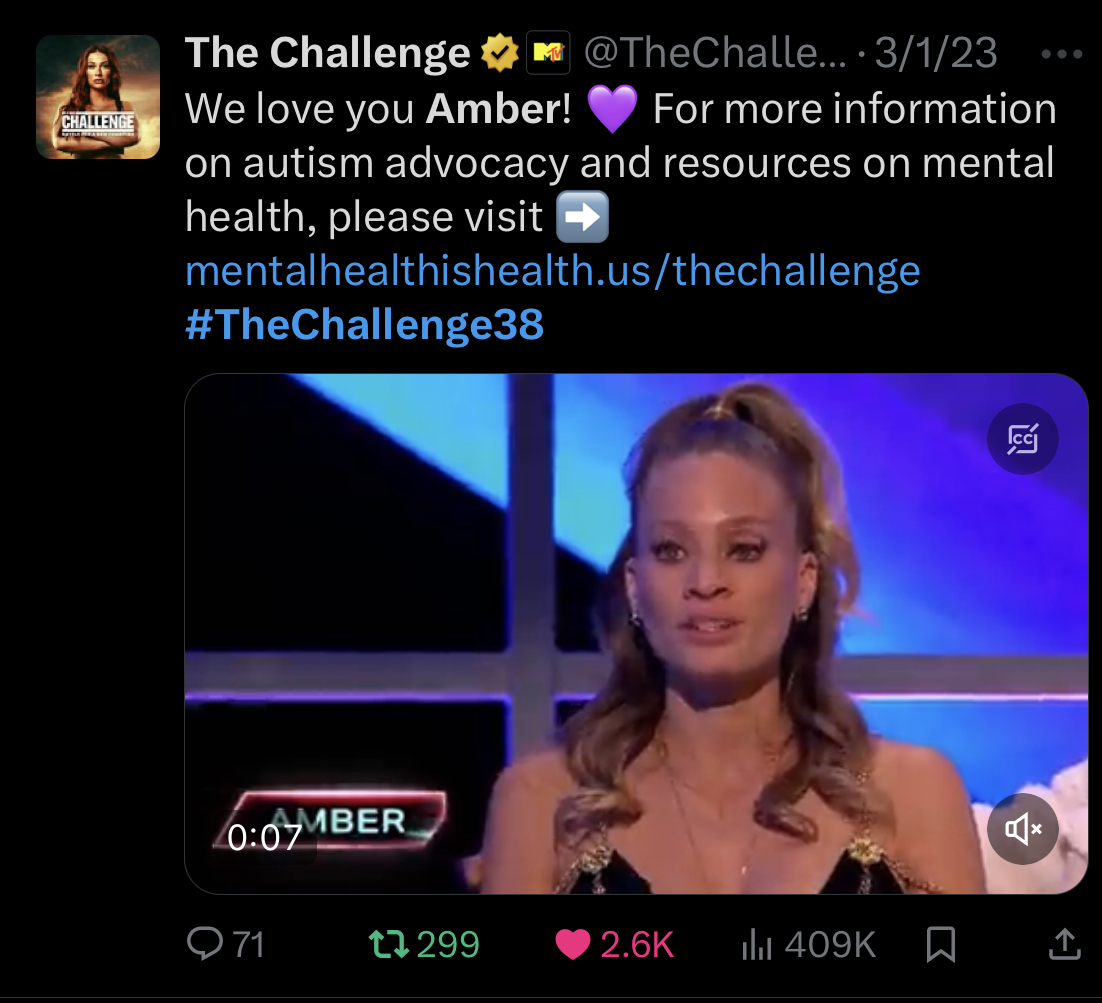View analytics via the 409K bar-chart icon

[x=757, y=944]
